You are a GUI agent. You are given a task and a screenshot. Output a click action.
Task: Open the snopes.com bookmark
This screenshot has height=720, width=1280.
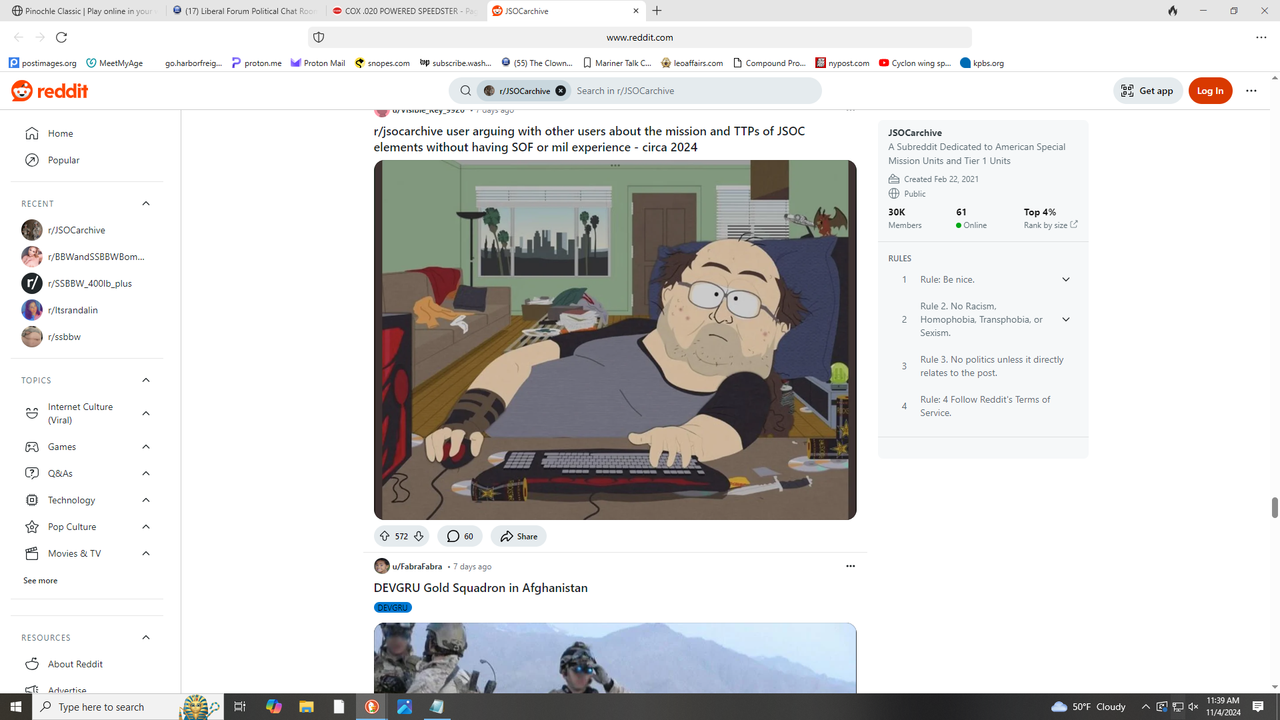pos(382,63)
